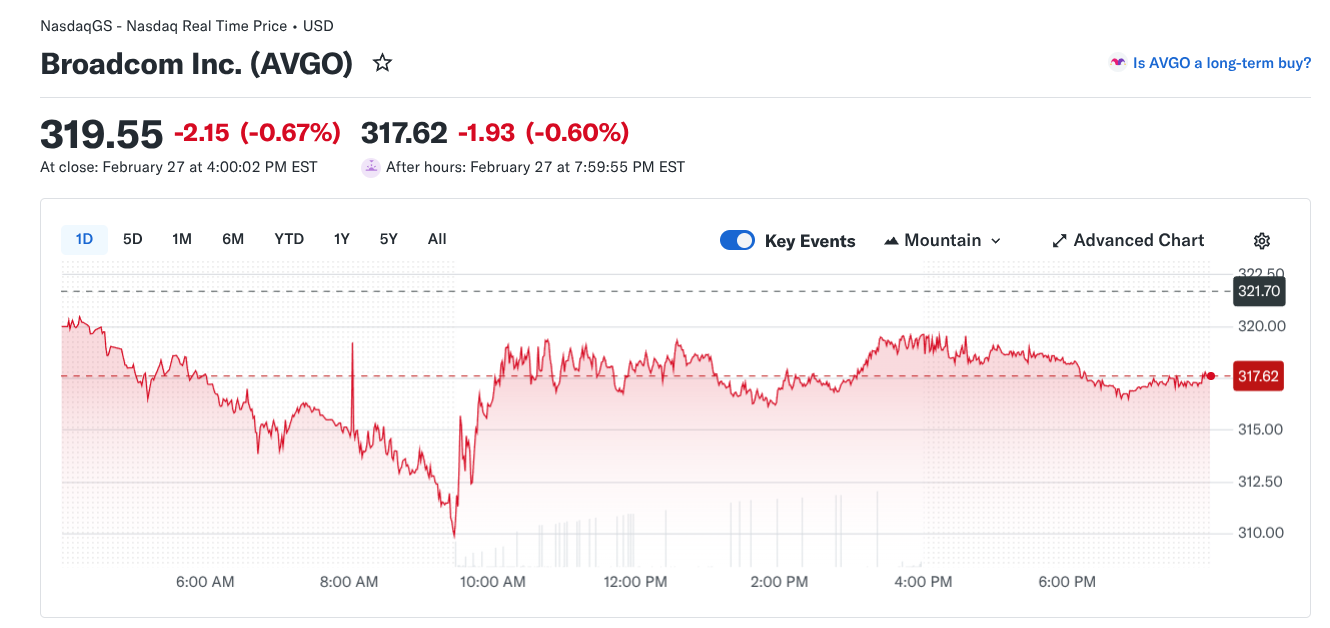
Task: Open the "Is AVGO a long-term buy?" link
Action: (x=1221, y=63)
